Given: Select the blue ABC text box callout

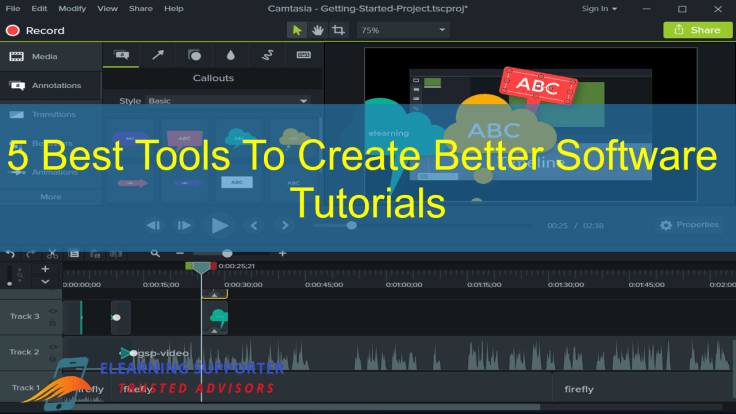Looking at the screenshot, I should (x=237, y=182).
